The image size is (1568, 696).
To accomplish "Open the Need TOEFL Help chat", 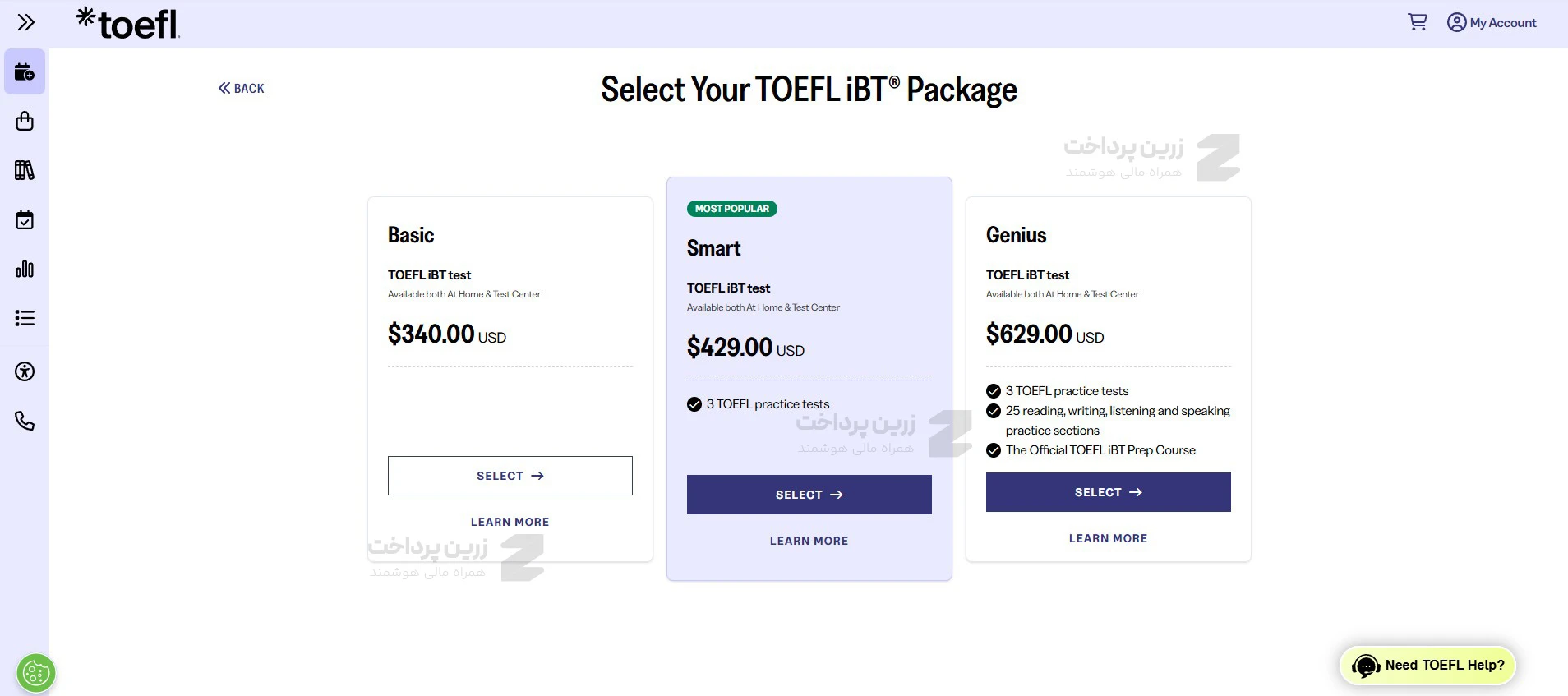I will point(1428,666).
